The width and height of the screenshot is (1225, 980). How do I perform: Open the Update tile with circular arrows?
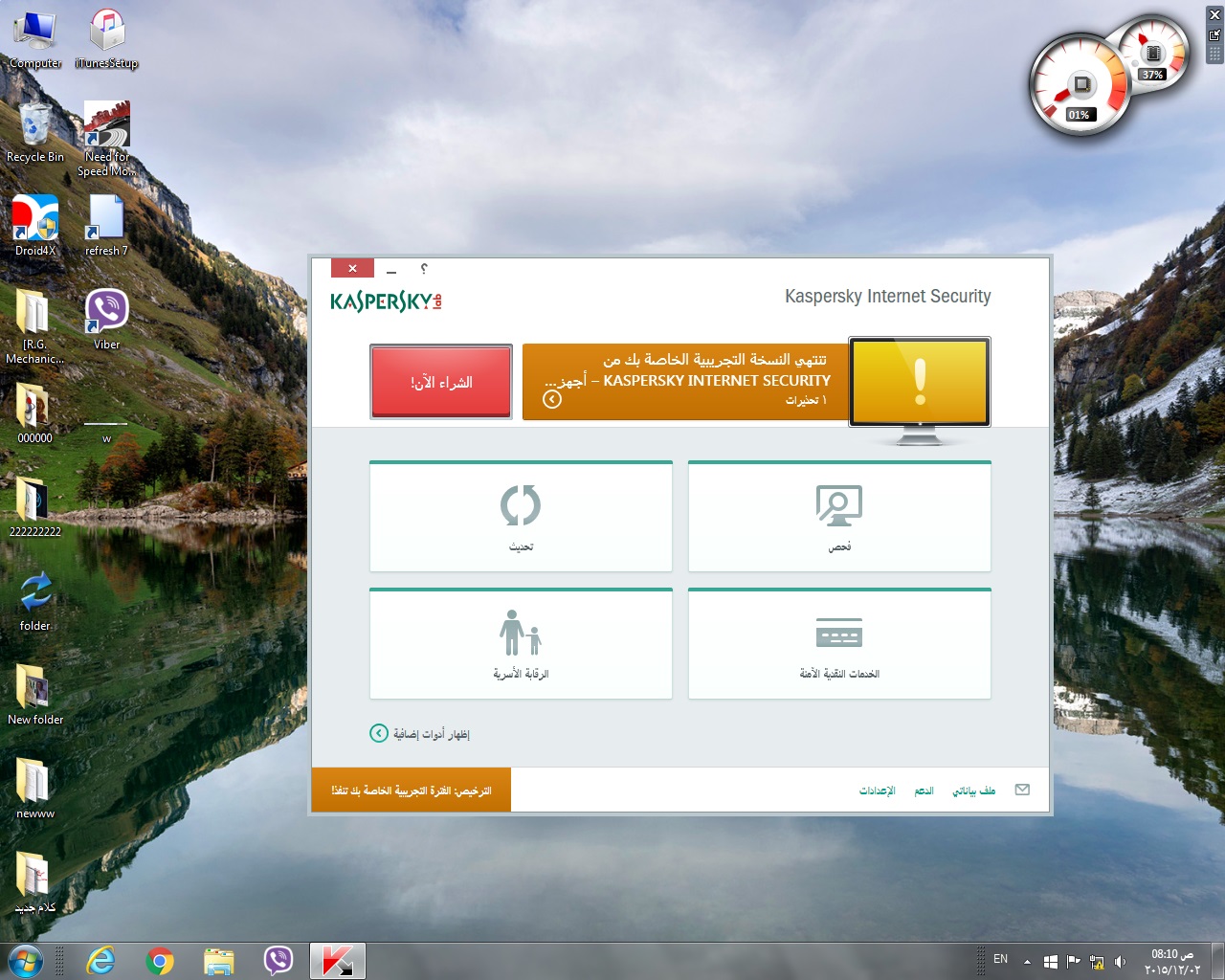pos(521,517)
